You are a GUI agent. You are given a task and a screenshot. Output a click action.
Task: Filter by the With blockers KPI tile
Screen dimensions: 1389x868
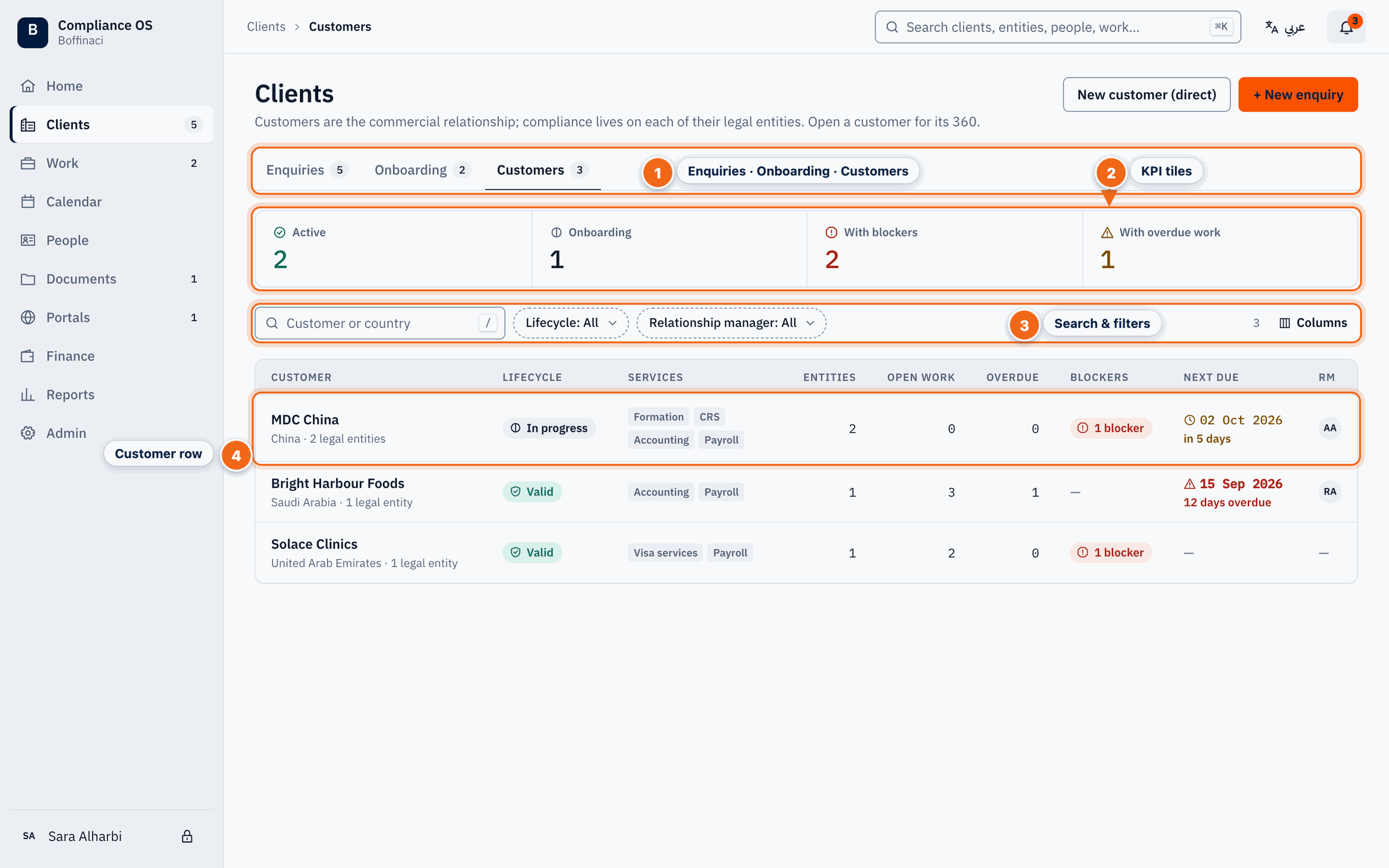pyautogui.click(x=945, y=249)
